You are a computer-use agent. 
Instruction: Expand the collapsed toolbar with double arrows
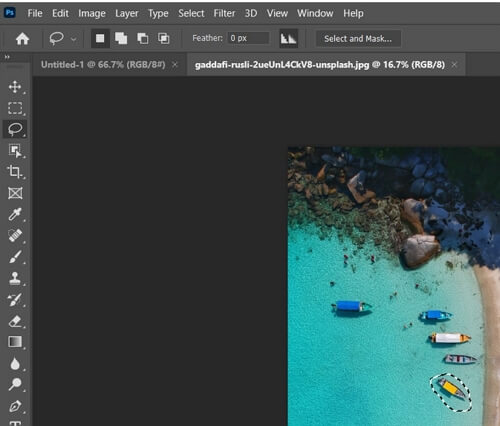(x=7, y=57)
